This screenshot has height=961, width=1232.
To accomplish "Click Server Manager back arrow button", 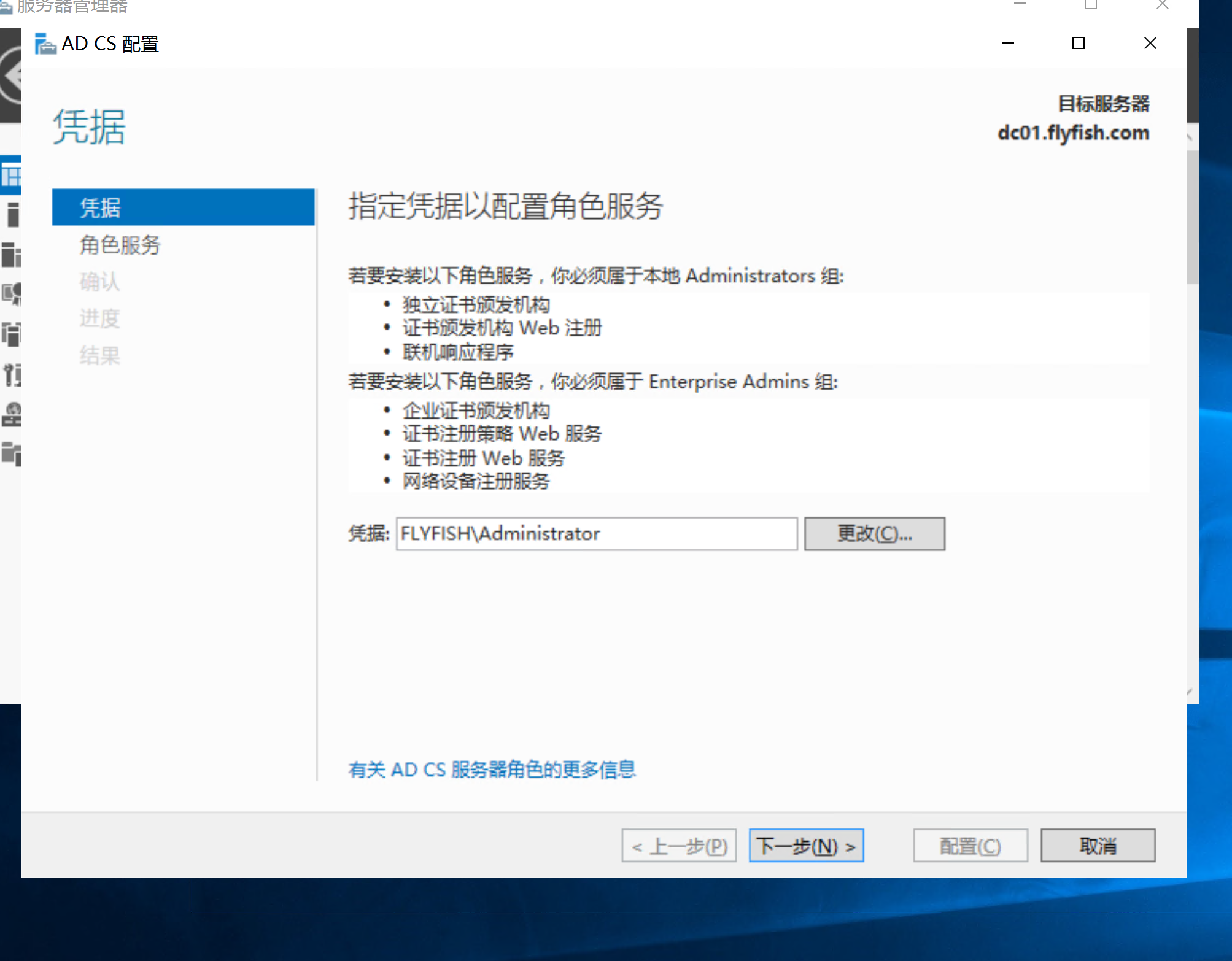I will click(x=10, y=77).
